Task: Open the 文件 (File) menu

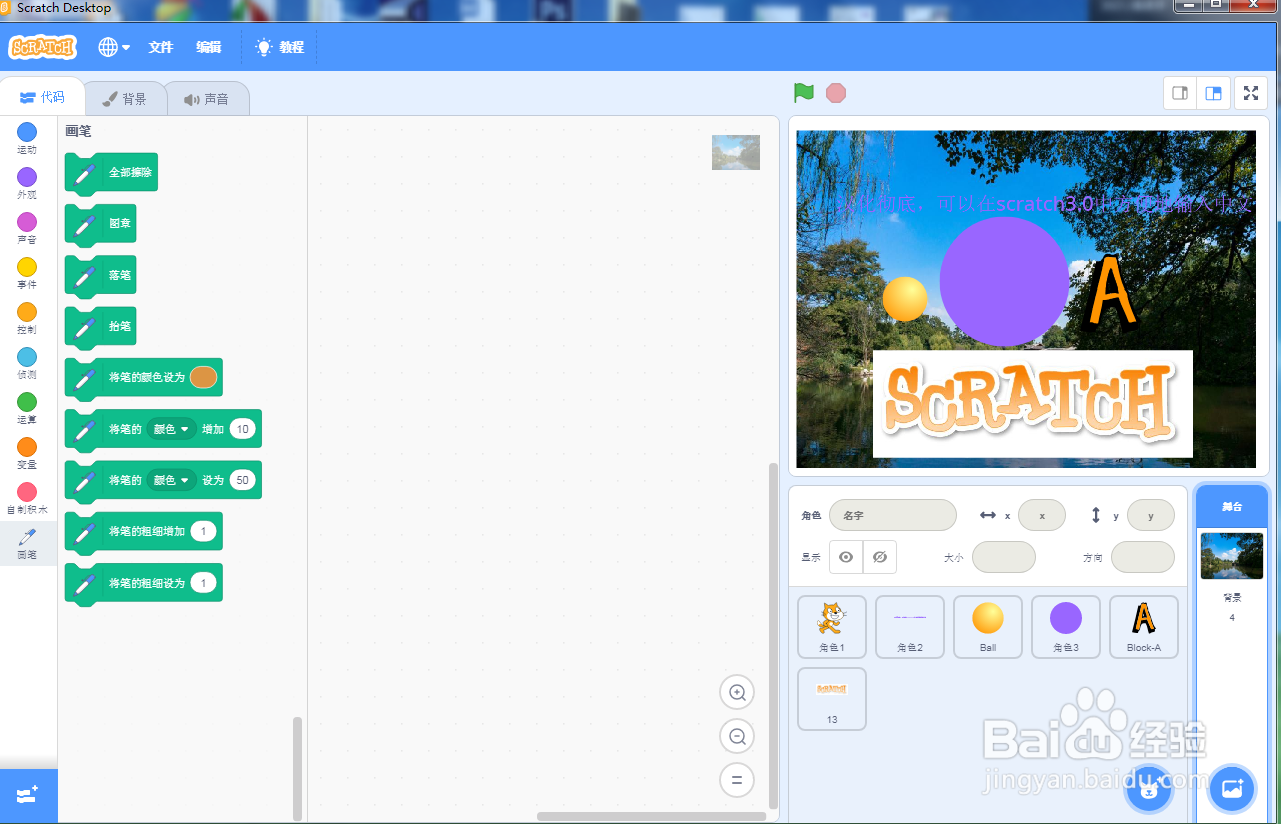Action: pyautogui.click(x=160, y=47)
